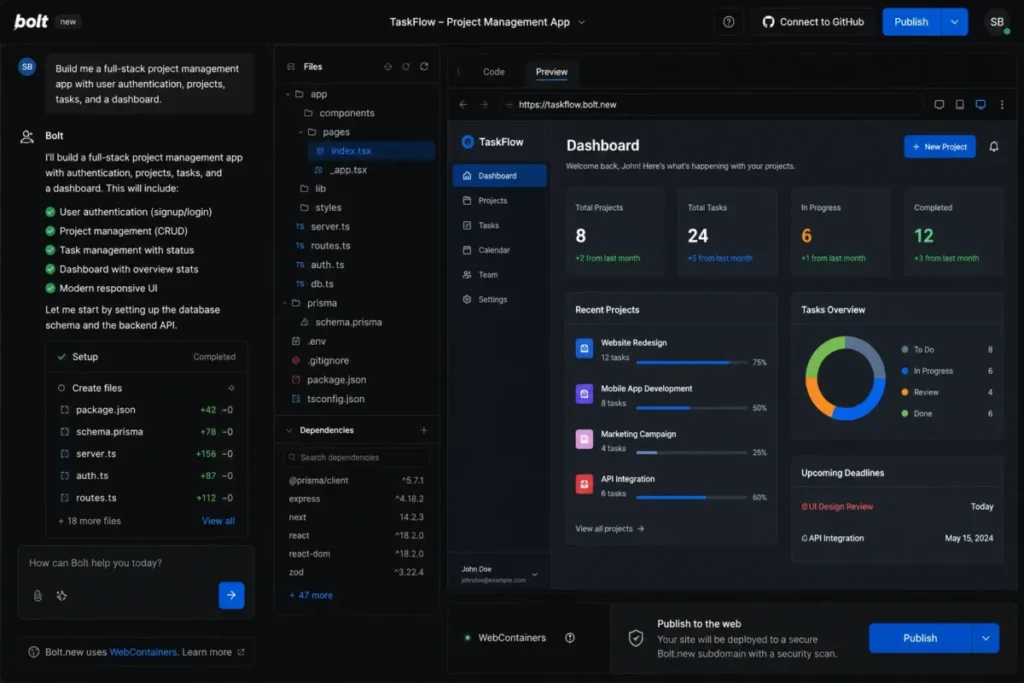Click the notification bell icon in Dashboard

coord(993,146)
